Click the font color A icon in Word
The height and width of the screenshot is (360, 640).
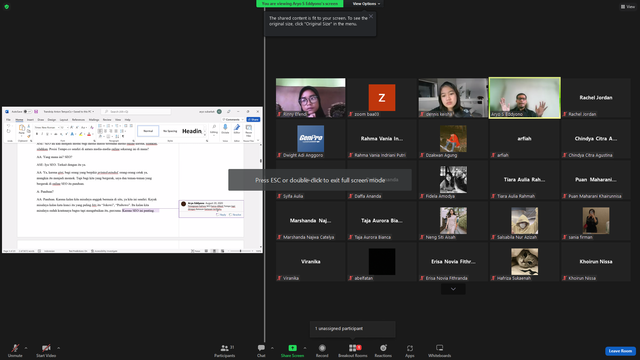[x=89, y=134]
